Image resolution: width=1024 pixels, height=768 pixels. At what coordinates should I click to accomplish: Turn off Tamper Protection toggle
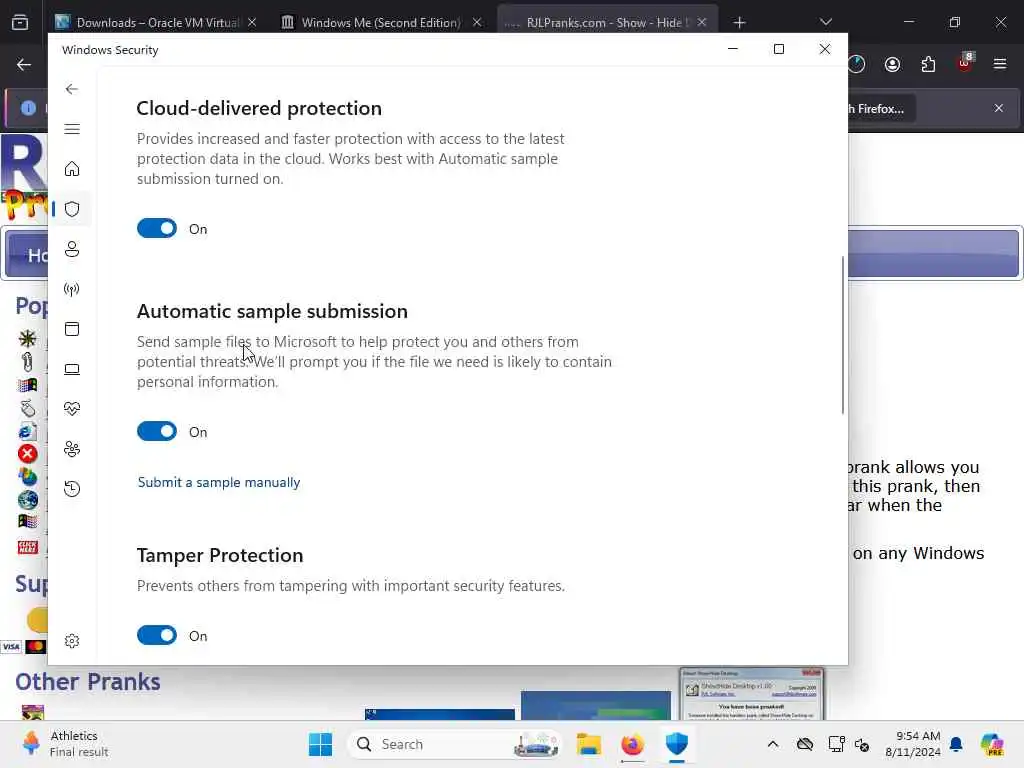[157, 635]
